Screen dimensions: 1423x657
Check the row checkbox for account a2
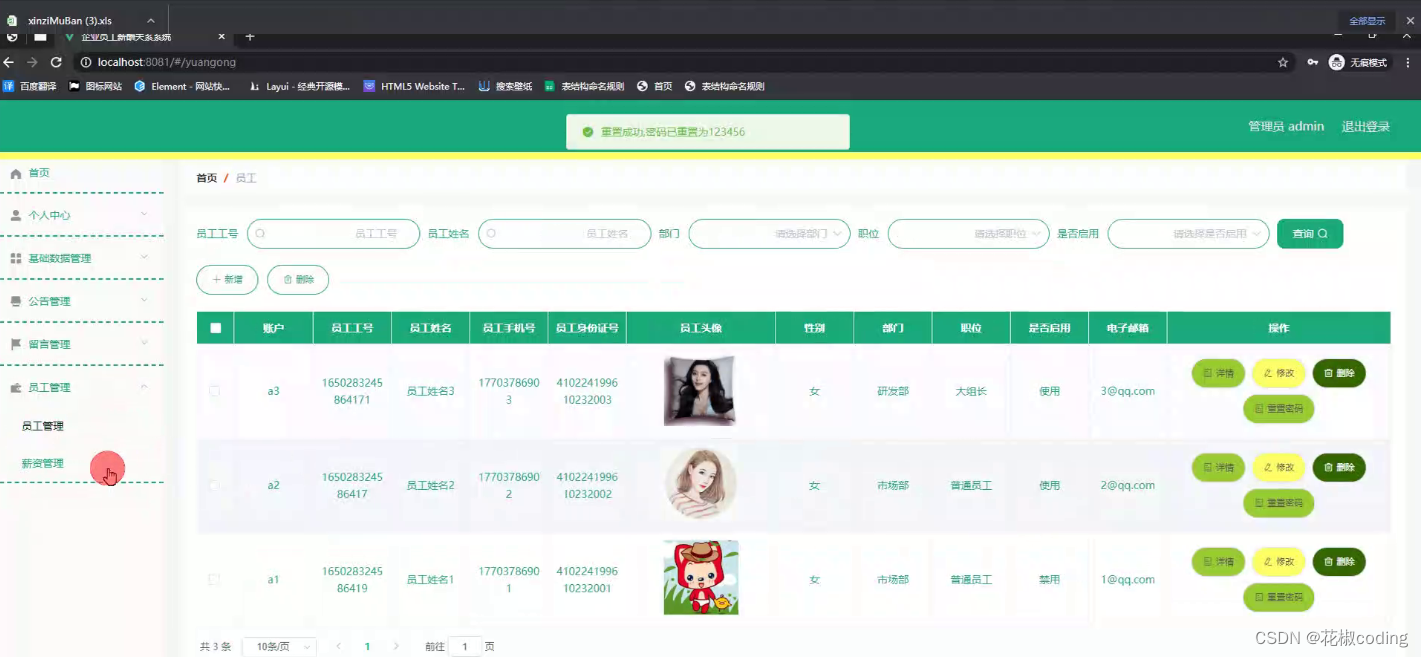point(215,485)
